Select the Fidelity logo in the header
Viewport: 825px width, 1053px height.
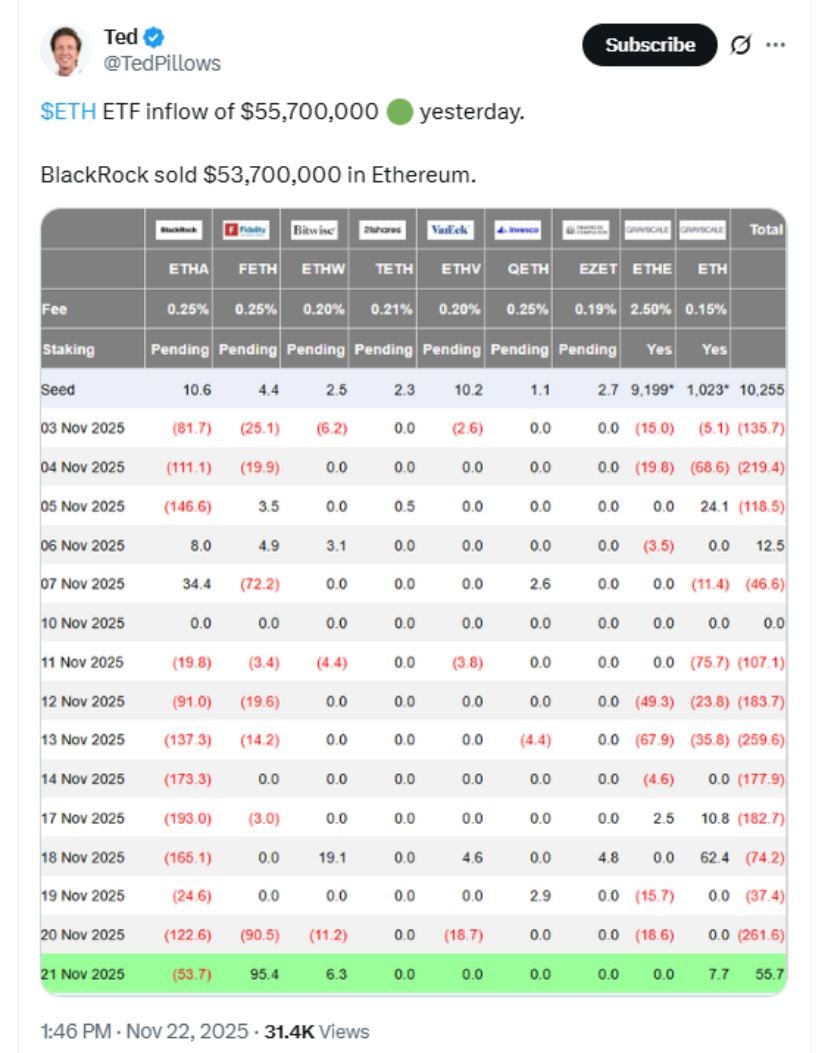[246, 230]
